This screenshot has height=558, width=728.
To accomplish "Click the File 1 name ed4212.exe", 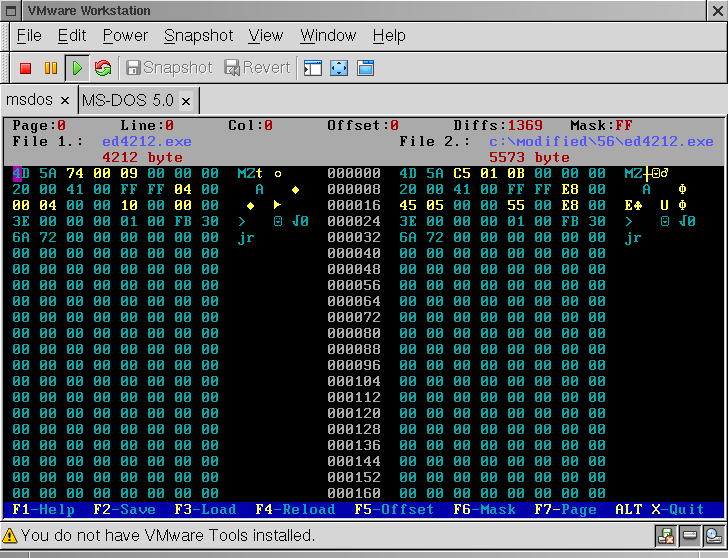I will point(147,142).
